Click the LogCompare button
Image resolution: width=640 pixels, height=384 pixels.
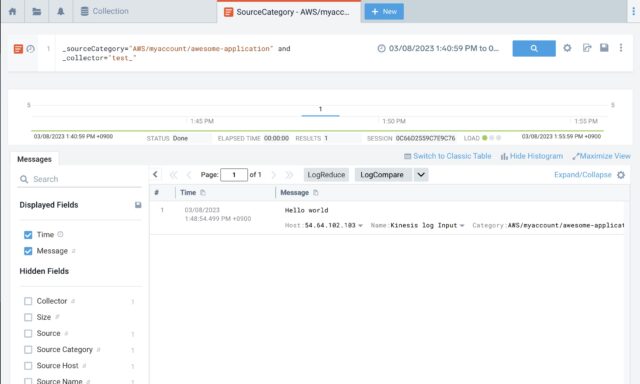[x=384, y=175]
